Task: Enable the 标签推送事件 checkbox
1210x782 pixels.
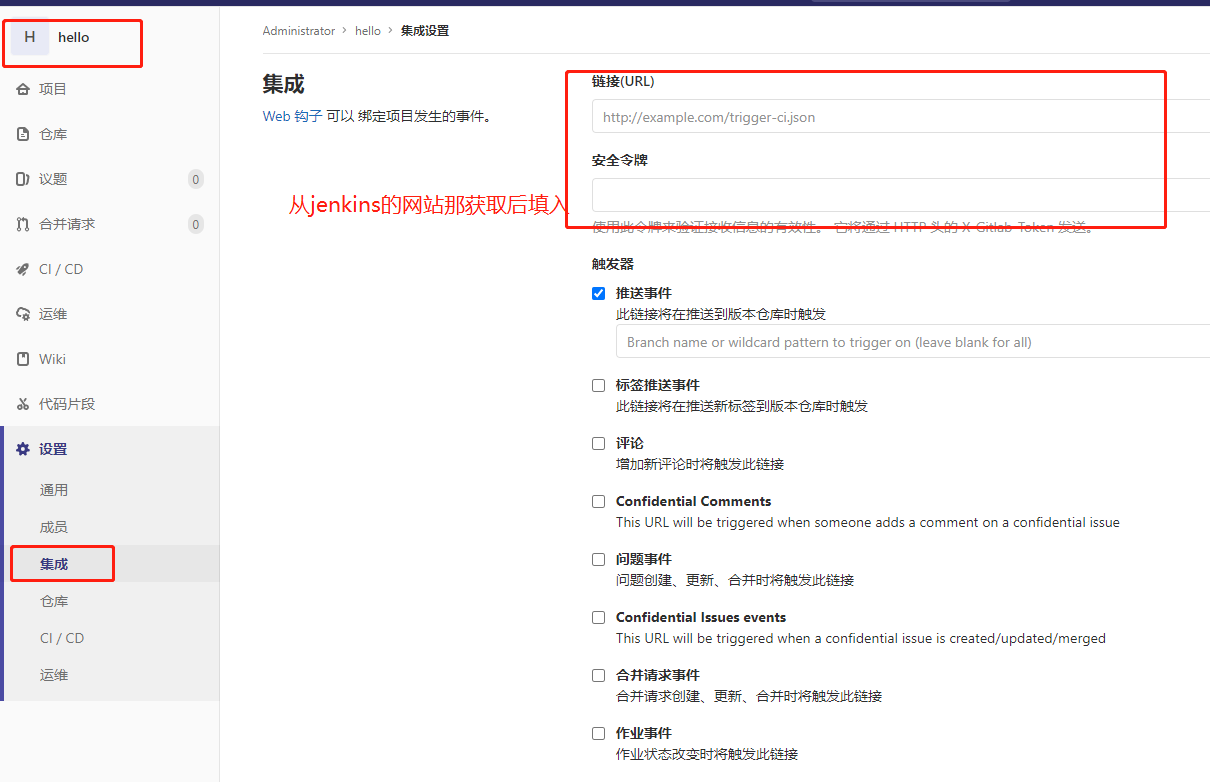Action: tap(599, 385)
